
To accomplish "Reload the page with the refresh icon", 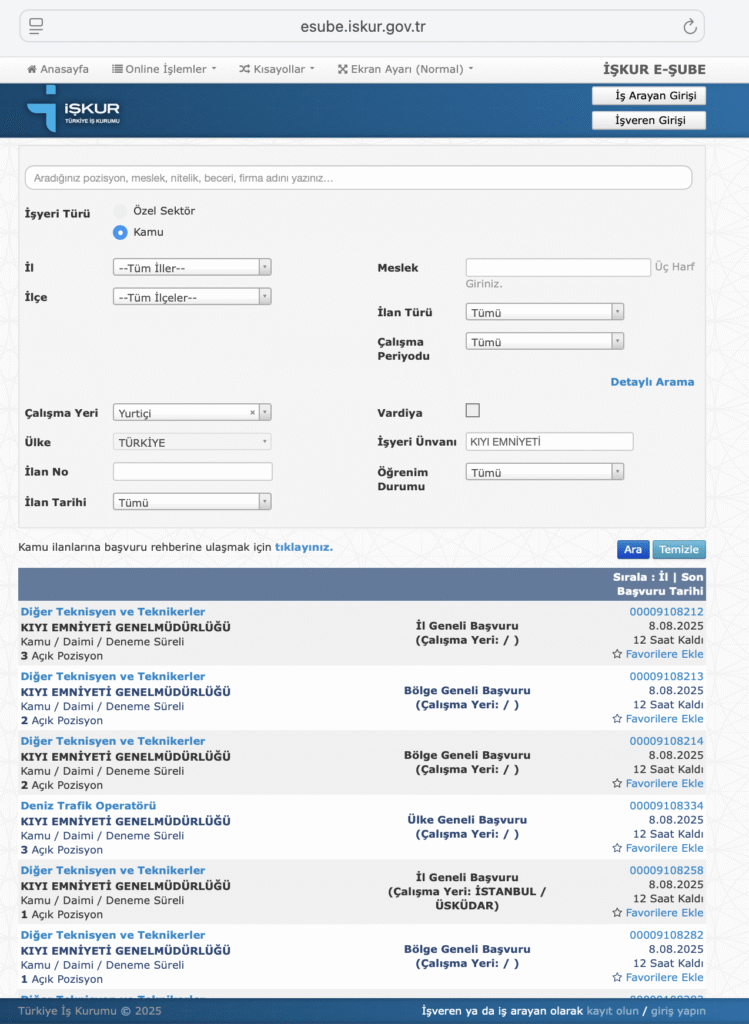I will (x=690, y=27).
